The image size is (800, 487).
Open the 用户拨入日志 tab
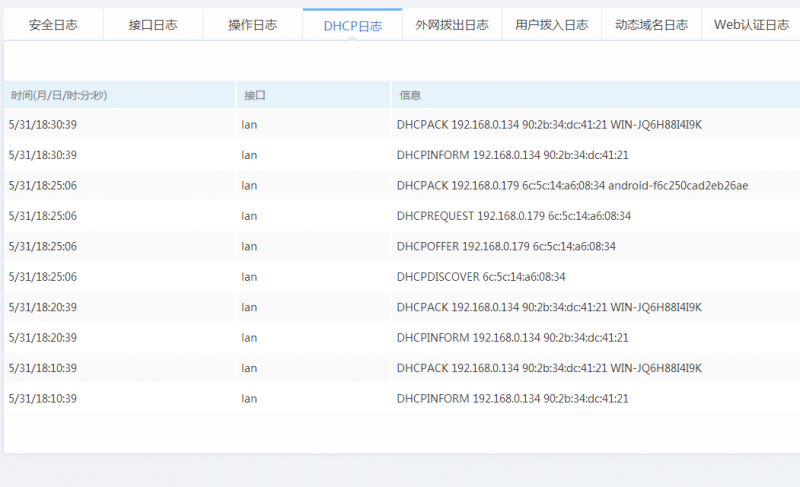point(552,24)
